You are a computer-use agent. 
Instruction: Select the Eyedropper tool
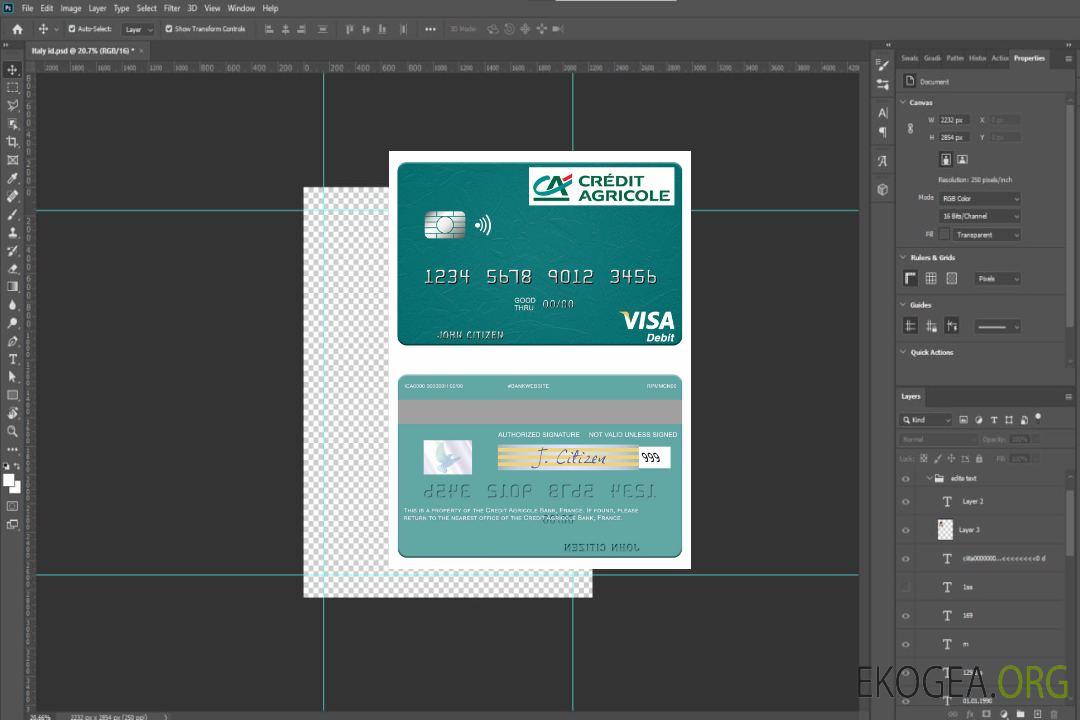coord(12,178)
